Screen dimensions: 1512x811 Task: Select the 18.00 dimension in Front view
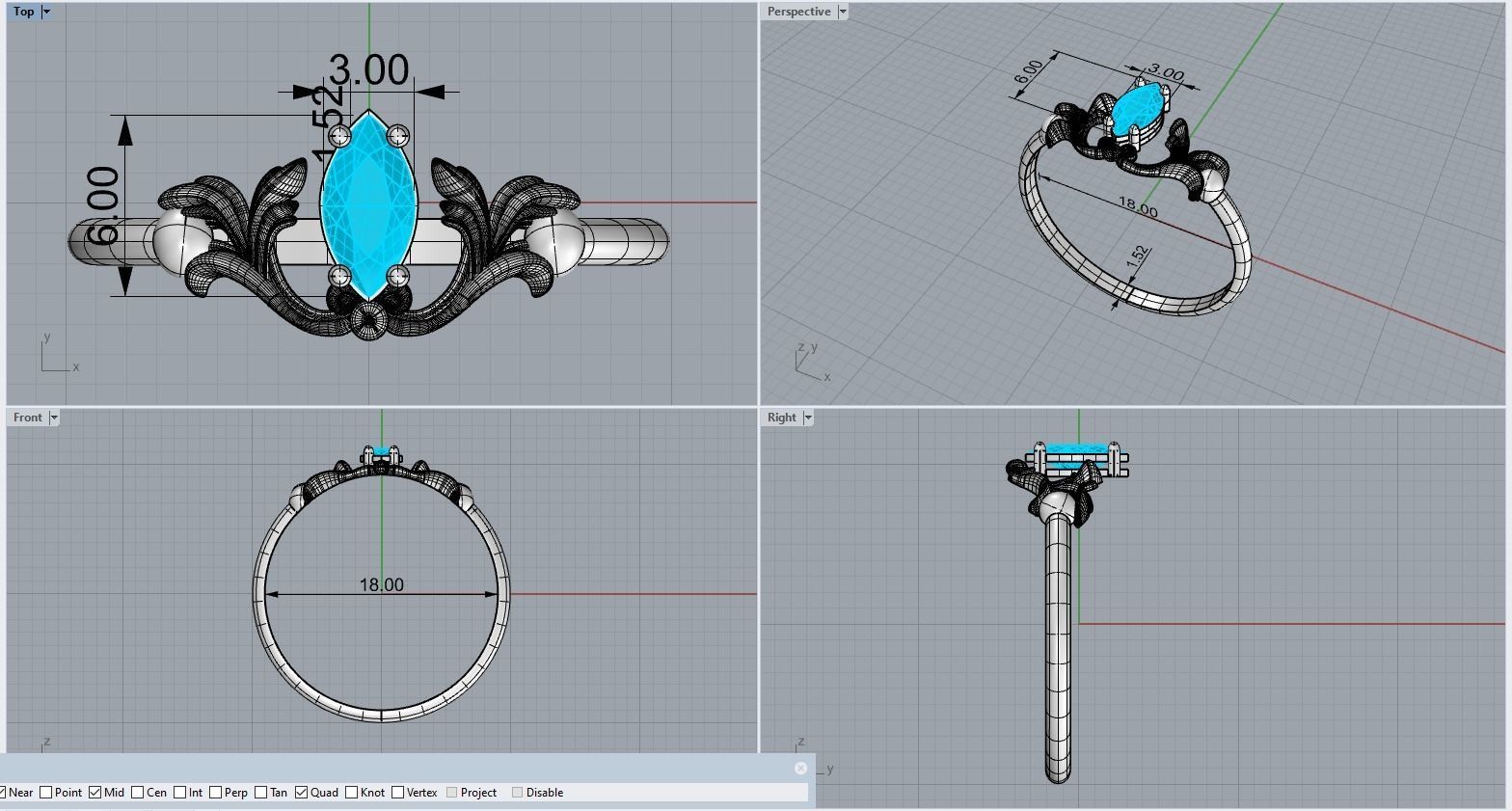381,584
